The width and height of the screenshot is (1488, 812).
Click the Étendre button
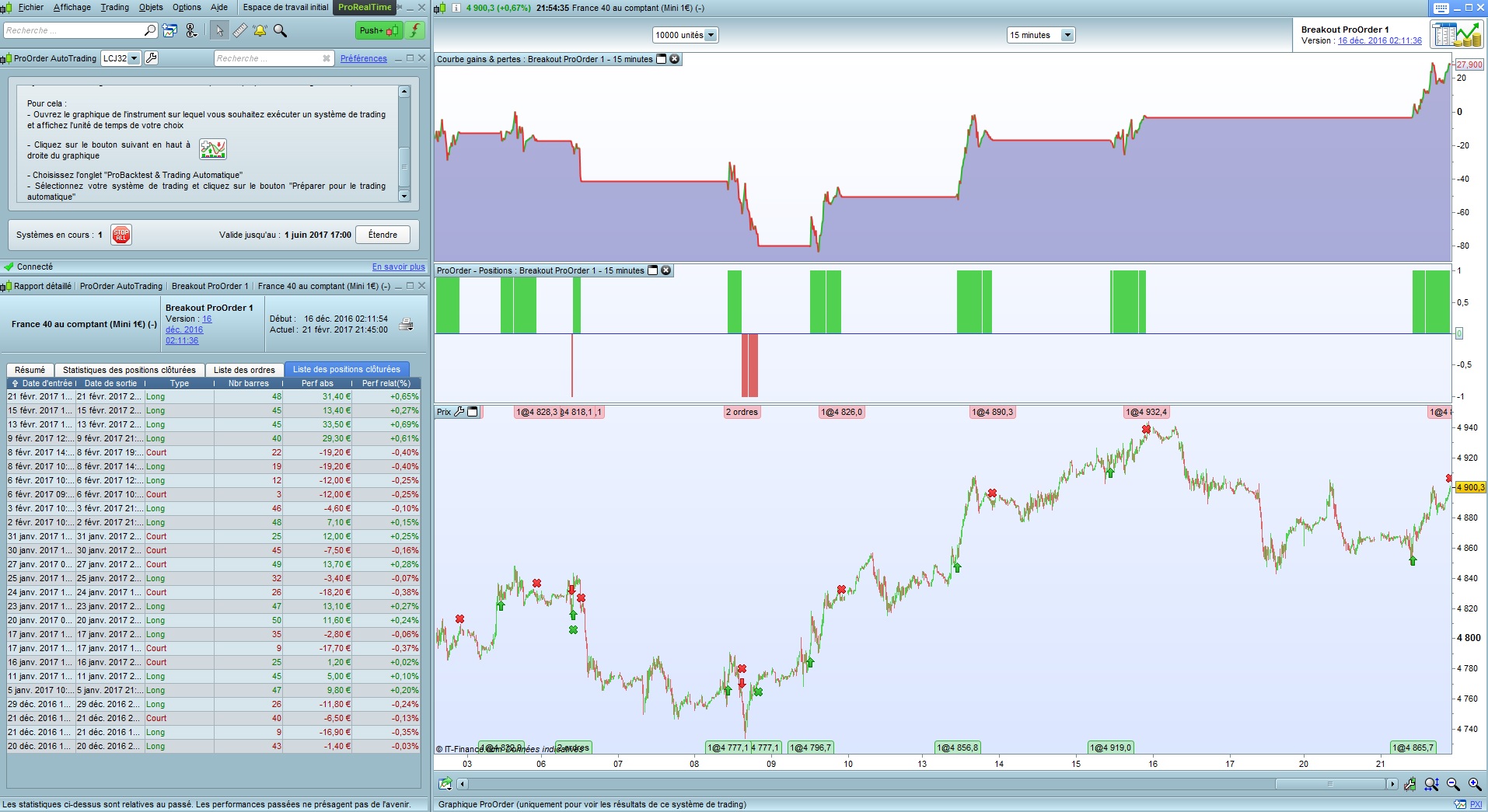[x=382, y=235]
